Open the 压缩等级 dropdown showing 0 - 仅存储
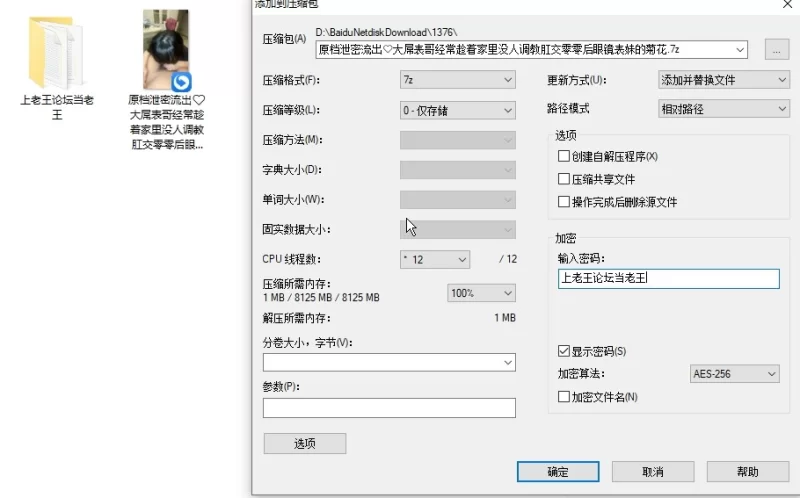 coord(458,110)
